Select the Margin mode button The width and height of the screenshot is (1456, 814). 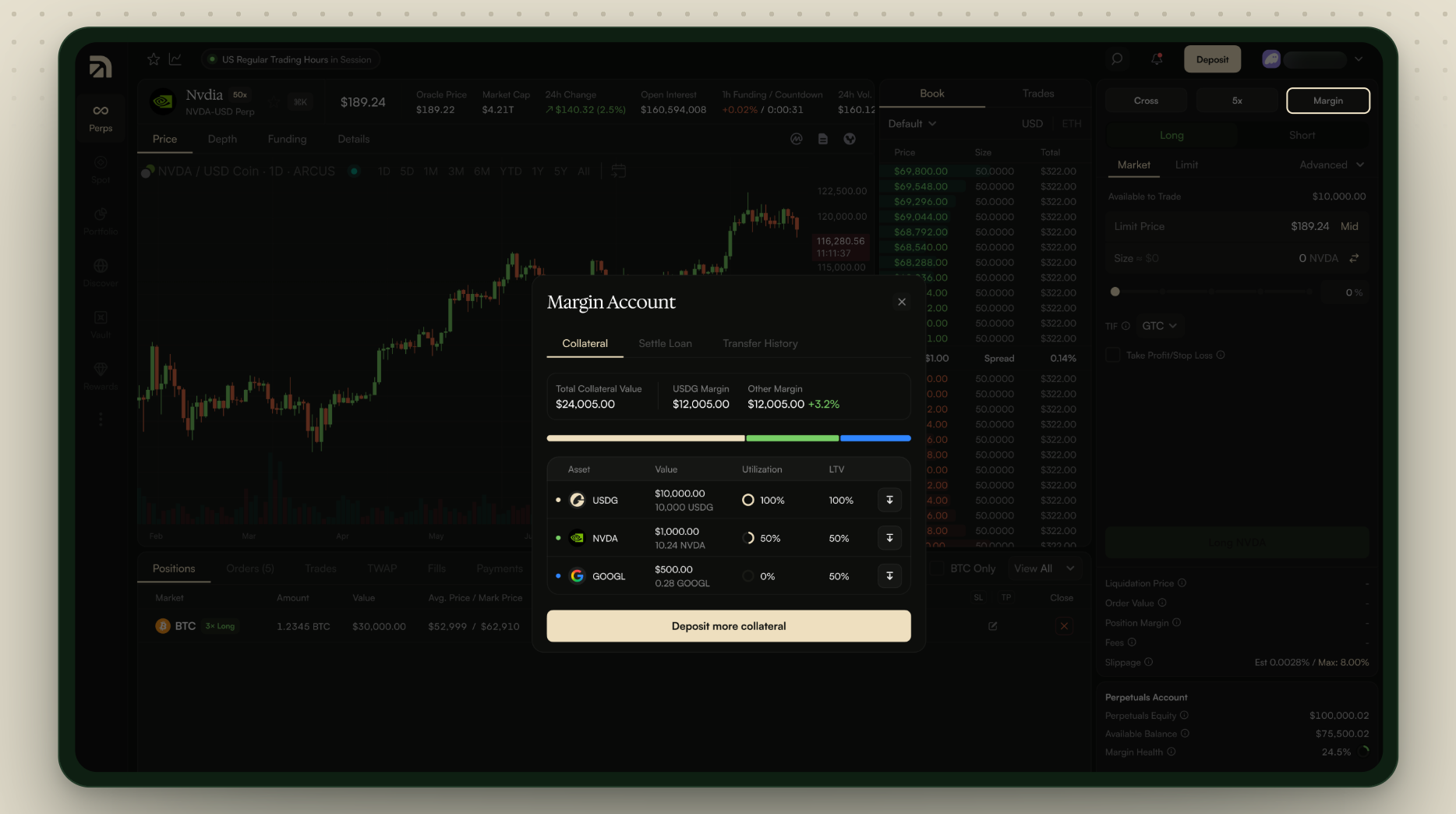1327,101
